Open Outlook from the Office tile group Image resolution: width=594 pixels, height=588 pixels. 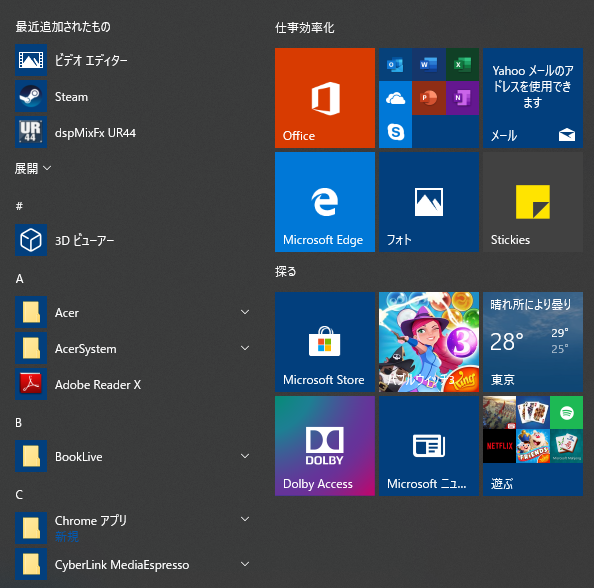coord(395,64)
